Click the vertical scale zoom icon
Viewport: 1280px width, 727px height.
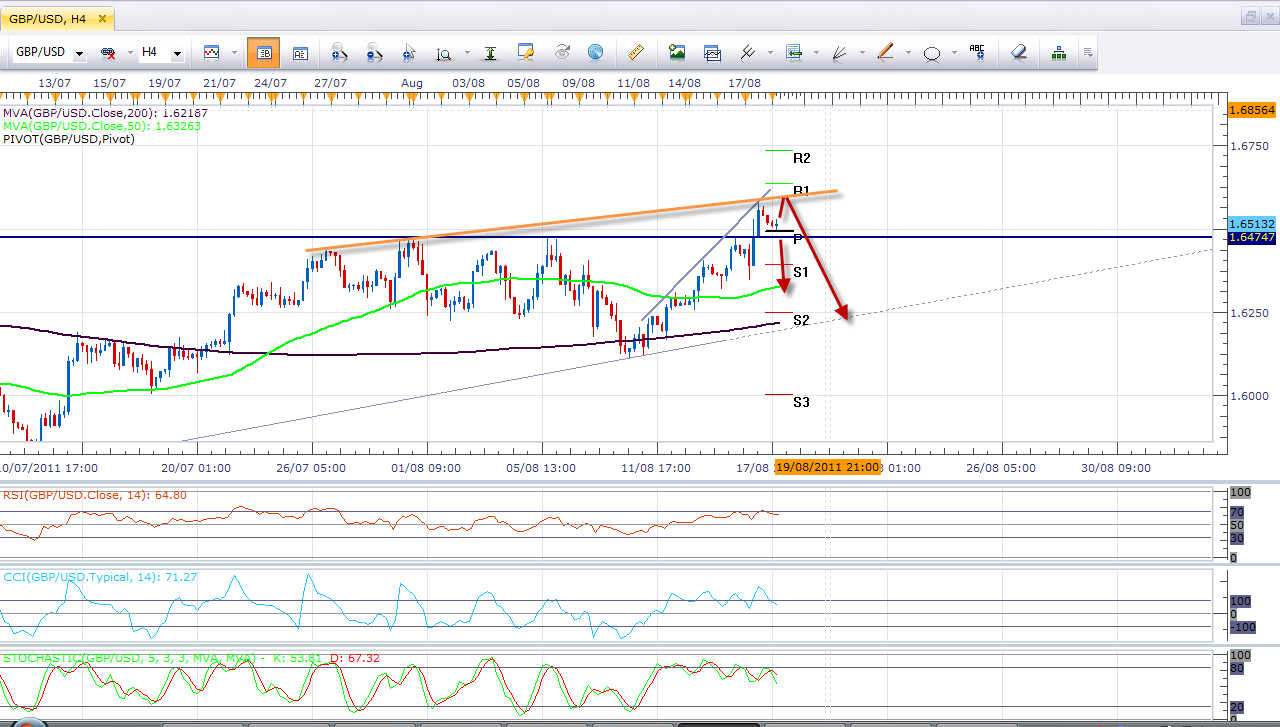[x=443, y=52]
